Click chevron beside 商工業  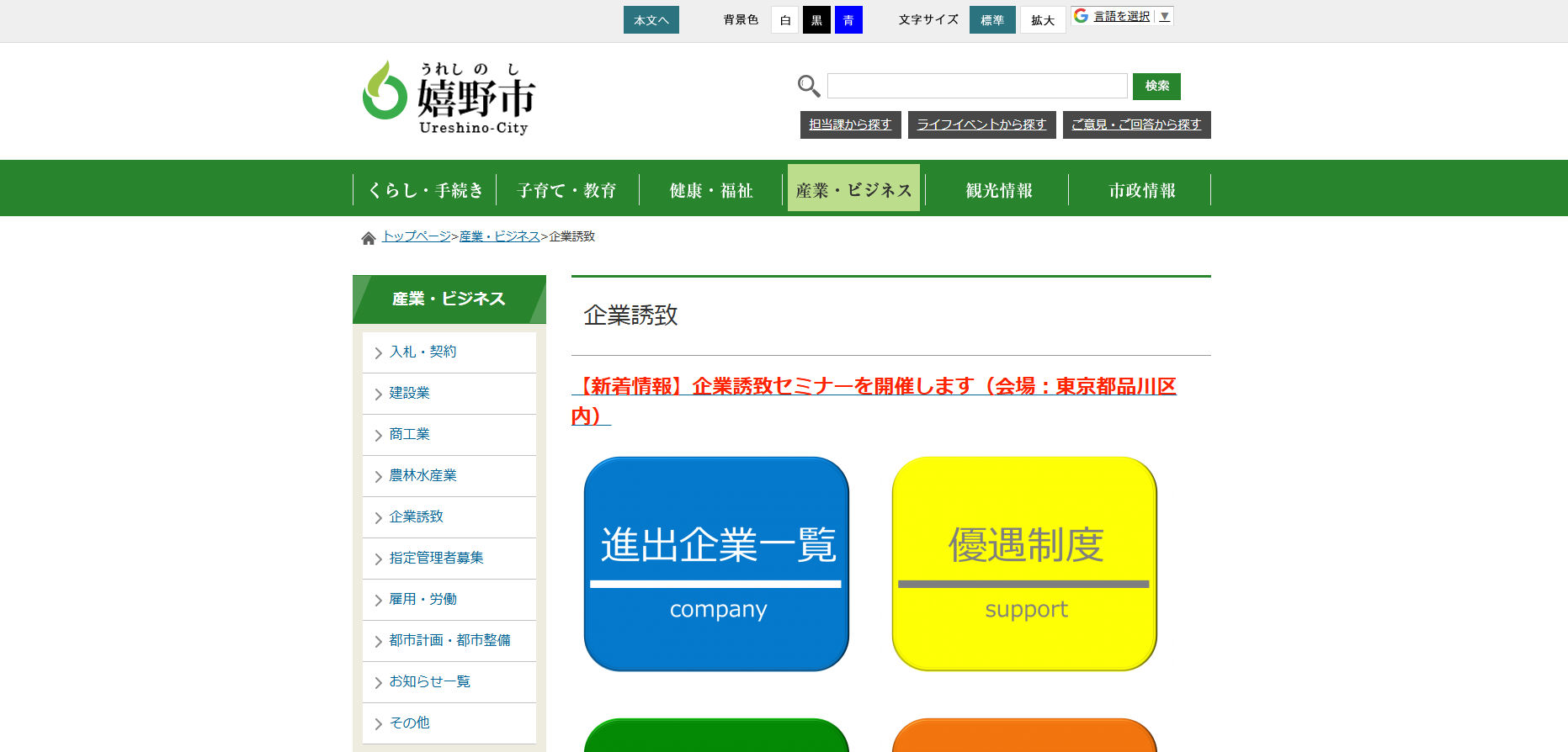click(379, 436)
